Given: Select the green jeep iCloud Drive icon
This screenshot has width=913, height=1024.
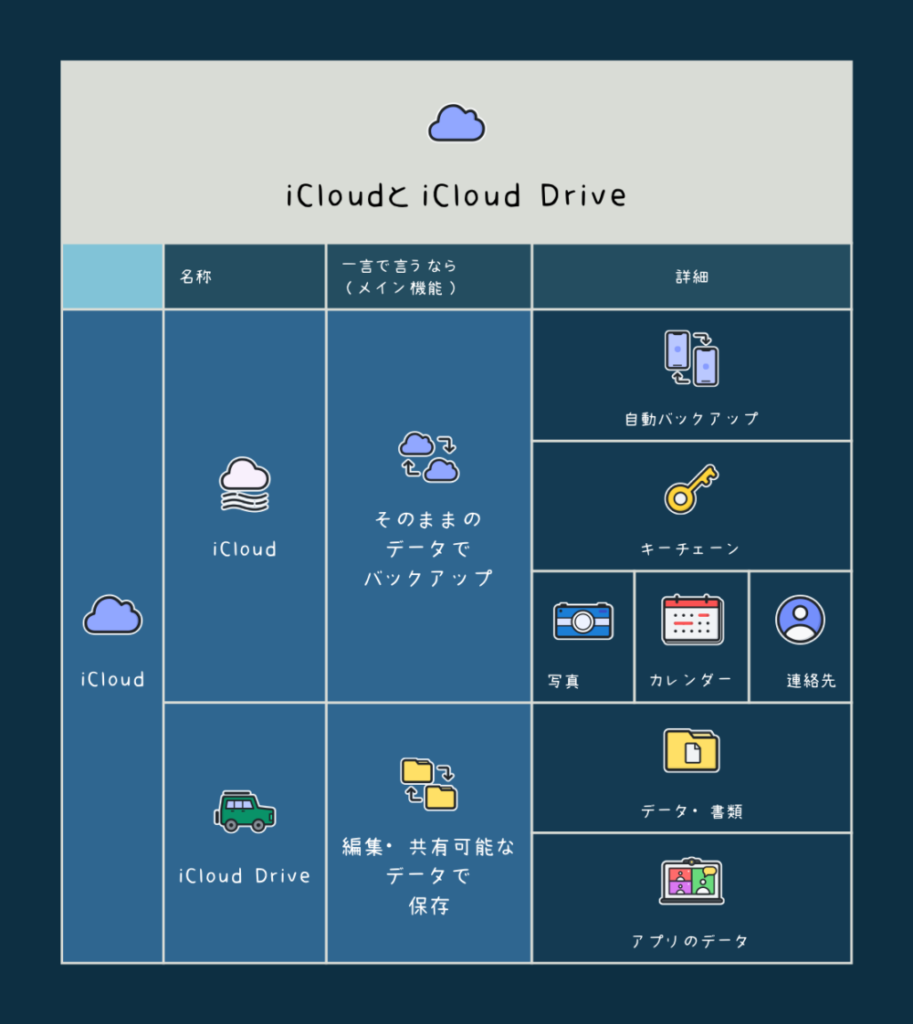Looking at the screenshot, I should click(245, 811).
